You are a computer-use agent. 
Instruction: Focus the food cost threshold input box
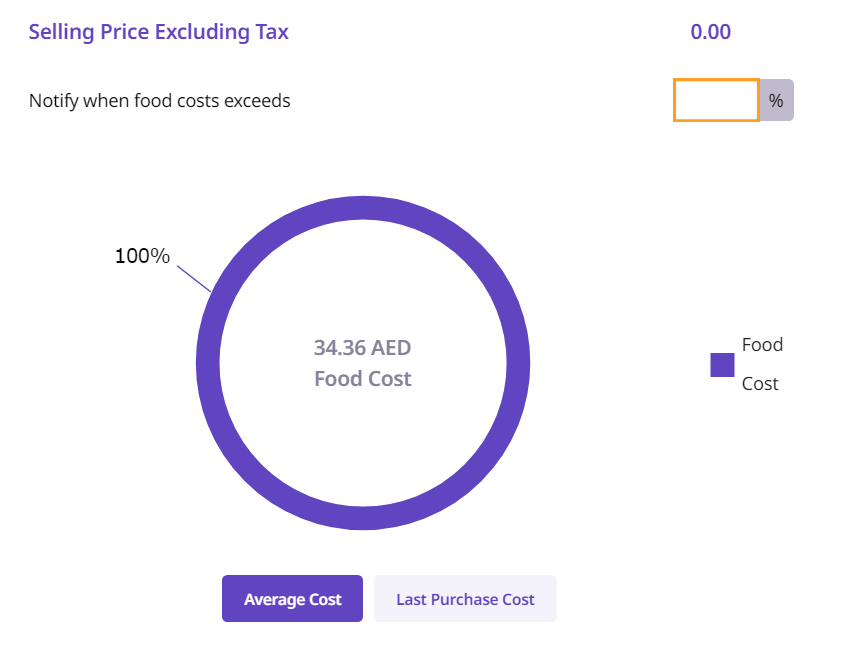pyautogui.click(x=716, y=101)
